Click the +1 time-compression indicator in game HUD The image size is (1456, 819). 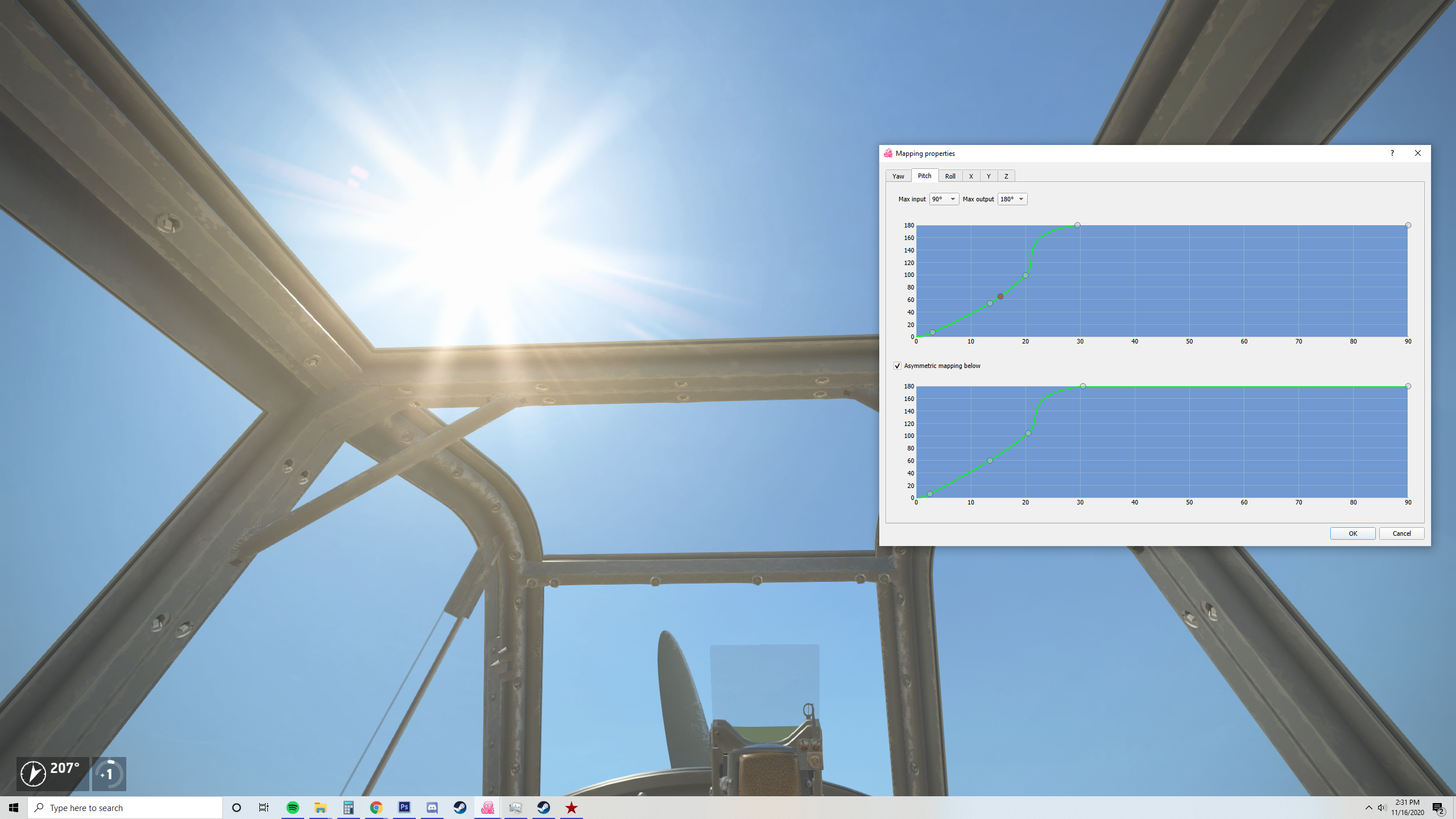coord(109,773)
